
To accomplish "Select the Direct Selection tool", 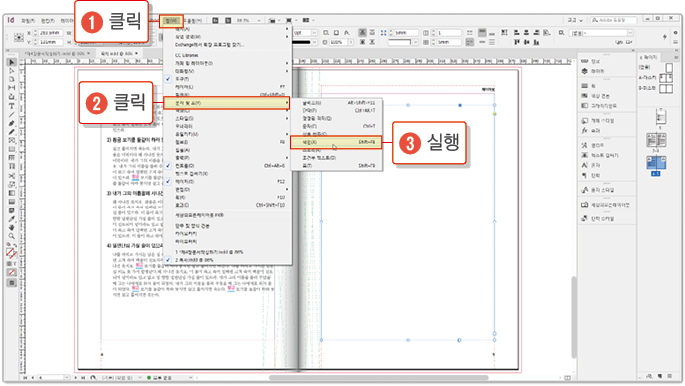I will point(12,71).
